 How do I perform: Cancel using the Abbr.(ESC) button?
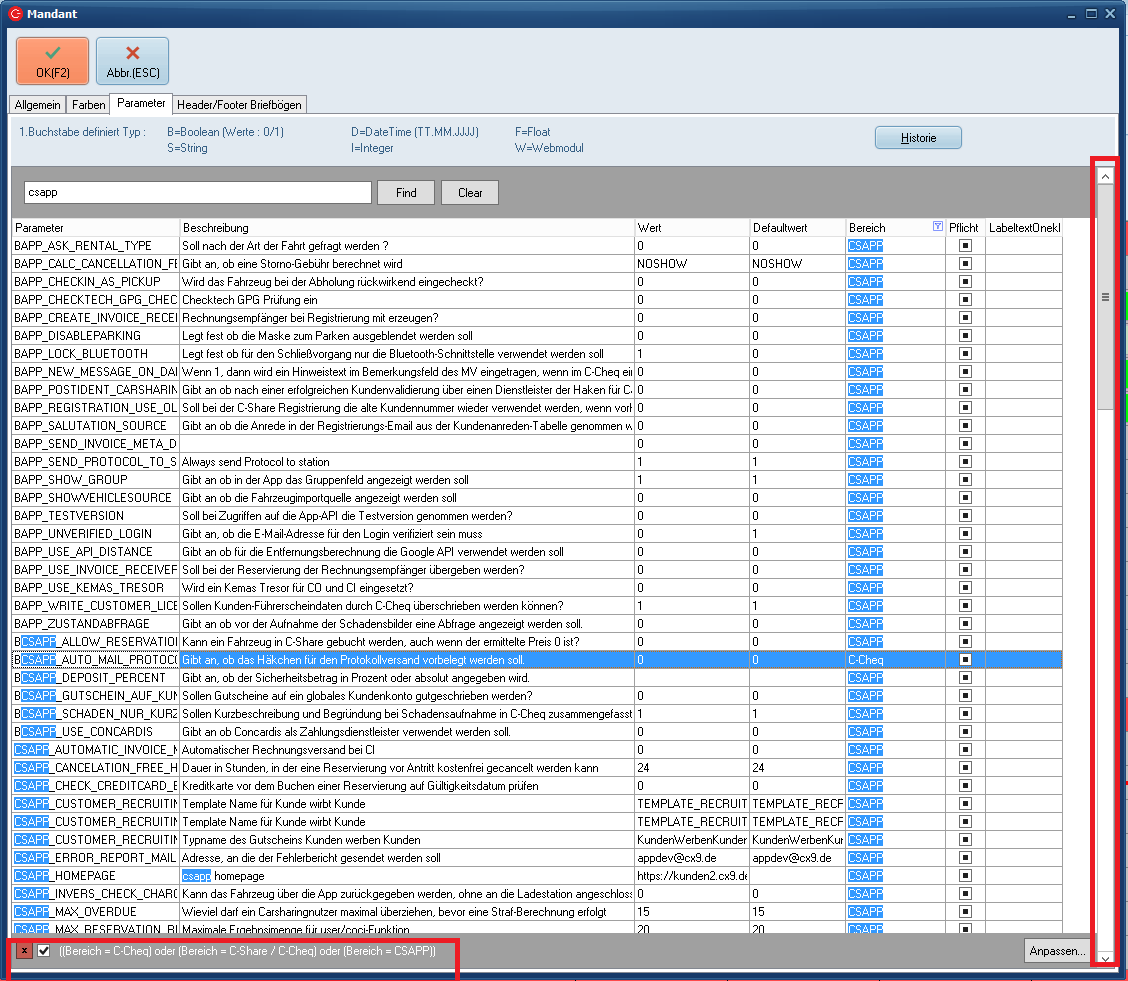click(x=132, y=61)
